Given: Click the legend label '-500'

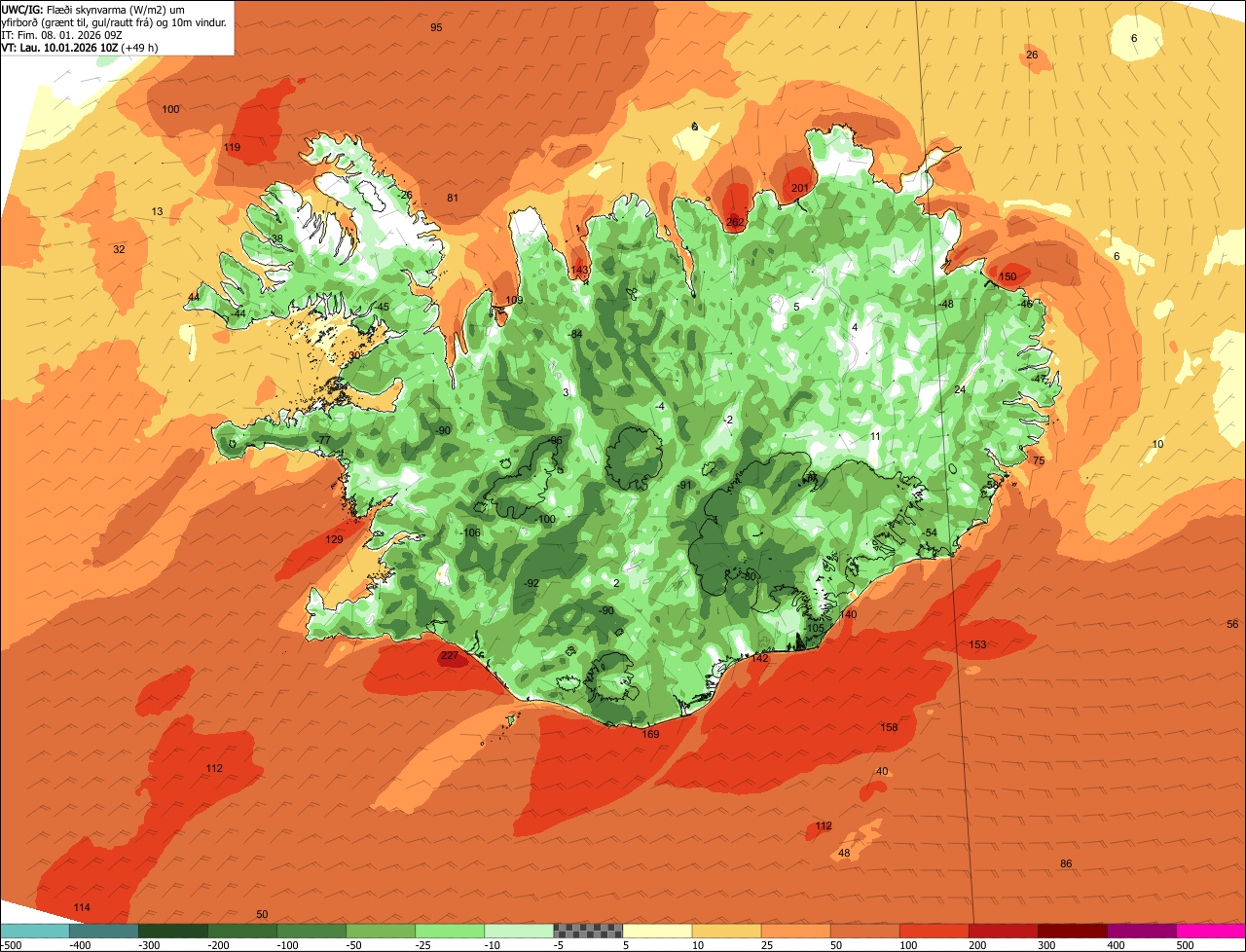Looking at the screenshot, I should click(11, 945).
